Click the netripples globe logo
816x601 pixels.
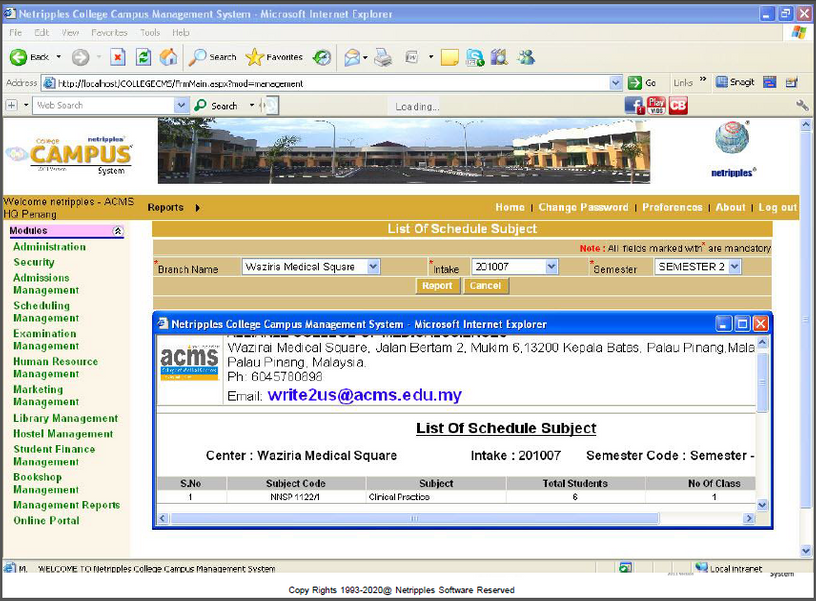pyautogui.click(x=732, y=138)
